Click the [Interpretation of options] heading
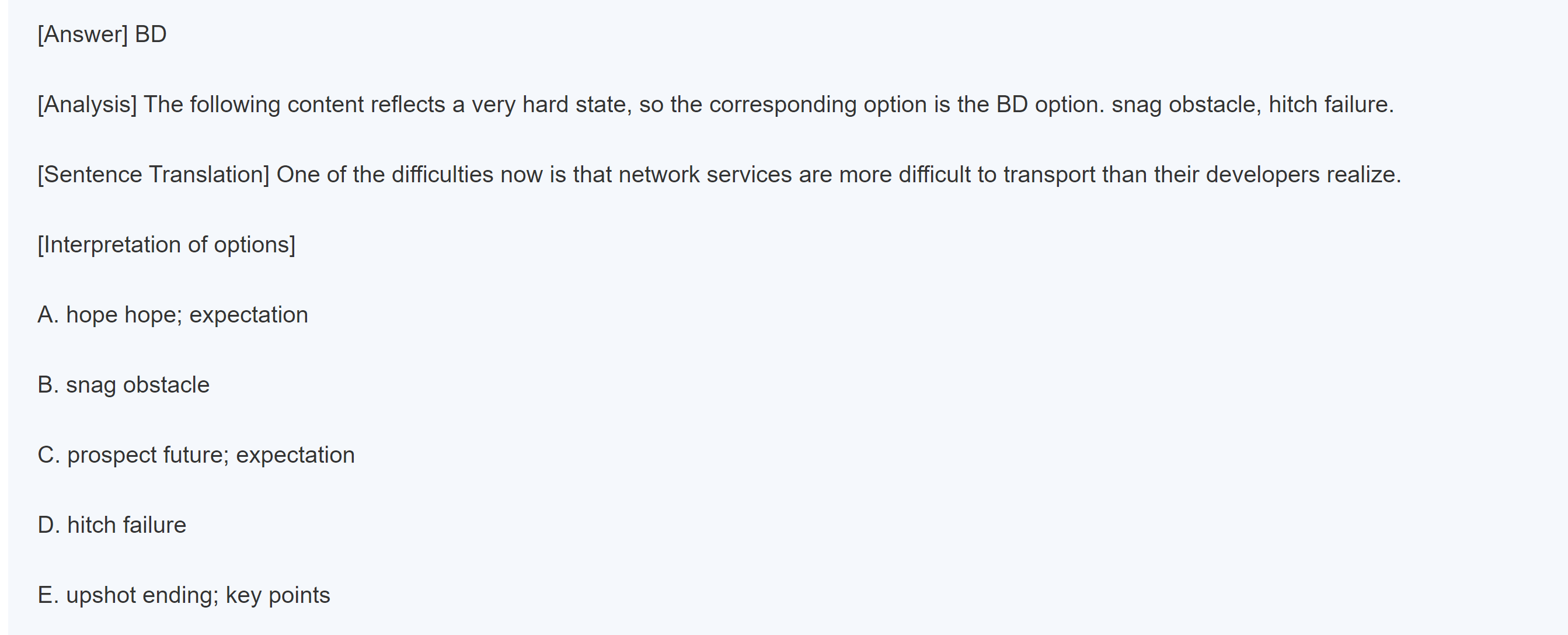Viewport: 1568px width, 635px height. click(x=166, y=245)
